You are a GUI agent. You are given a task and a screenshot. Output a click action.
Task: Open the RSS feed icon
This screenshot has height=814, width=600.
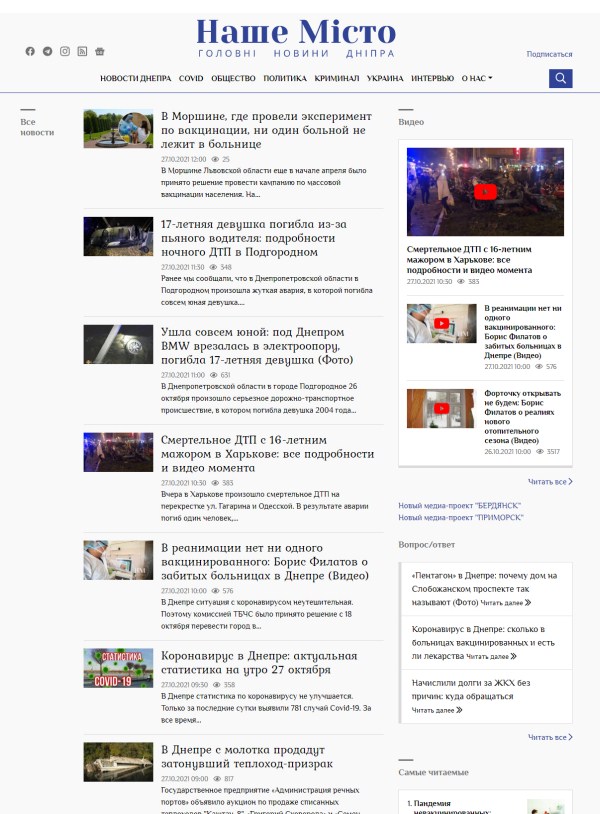[x=82, y=51]
